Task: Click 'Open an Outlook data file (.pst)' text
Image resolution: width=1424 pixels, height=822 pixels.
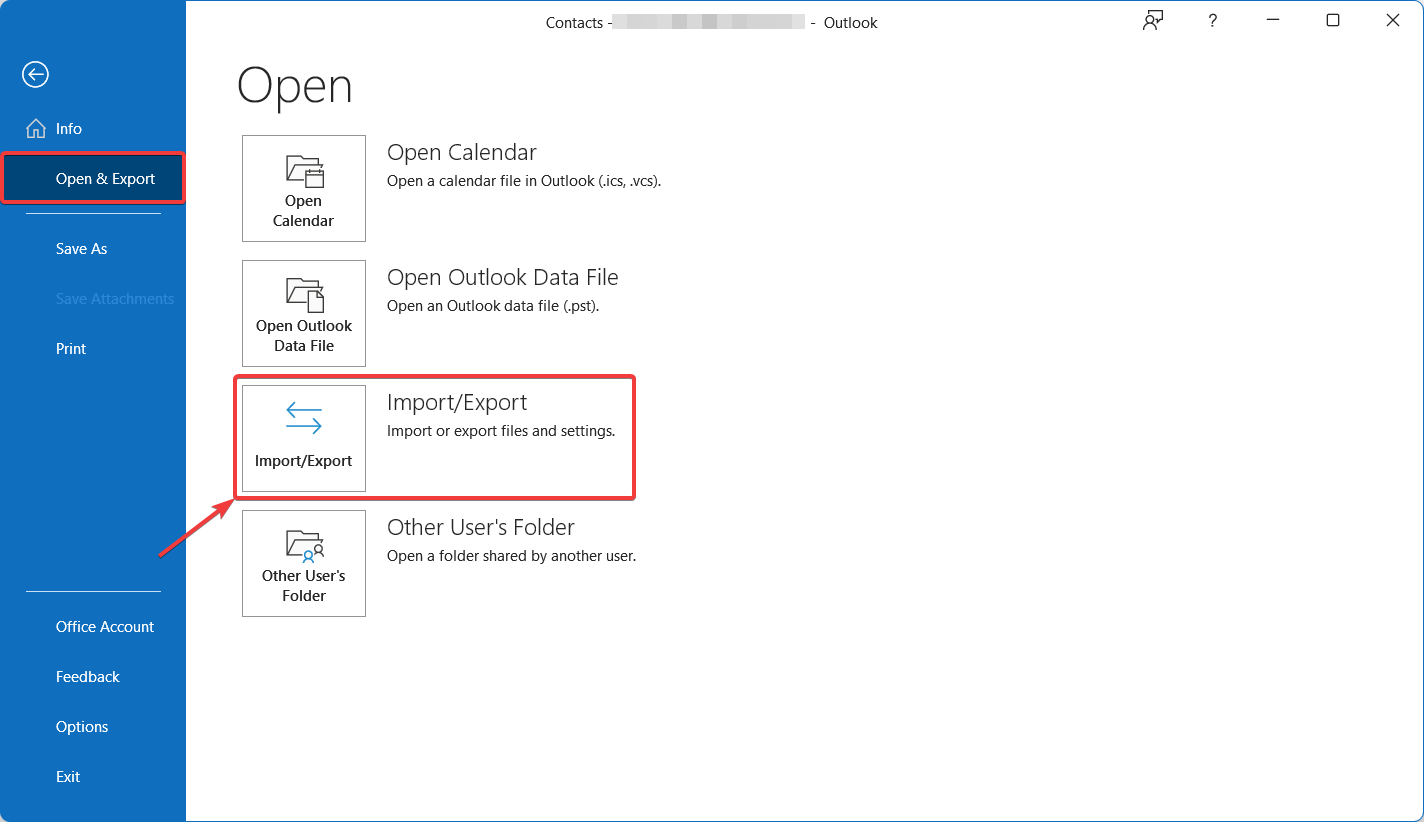Action: point(493,306)
